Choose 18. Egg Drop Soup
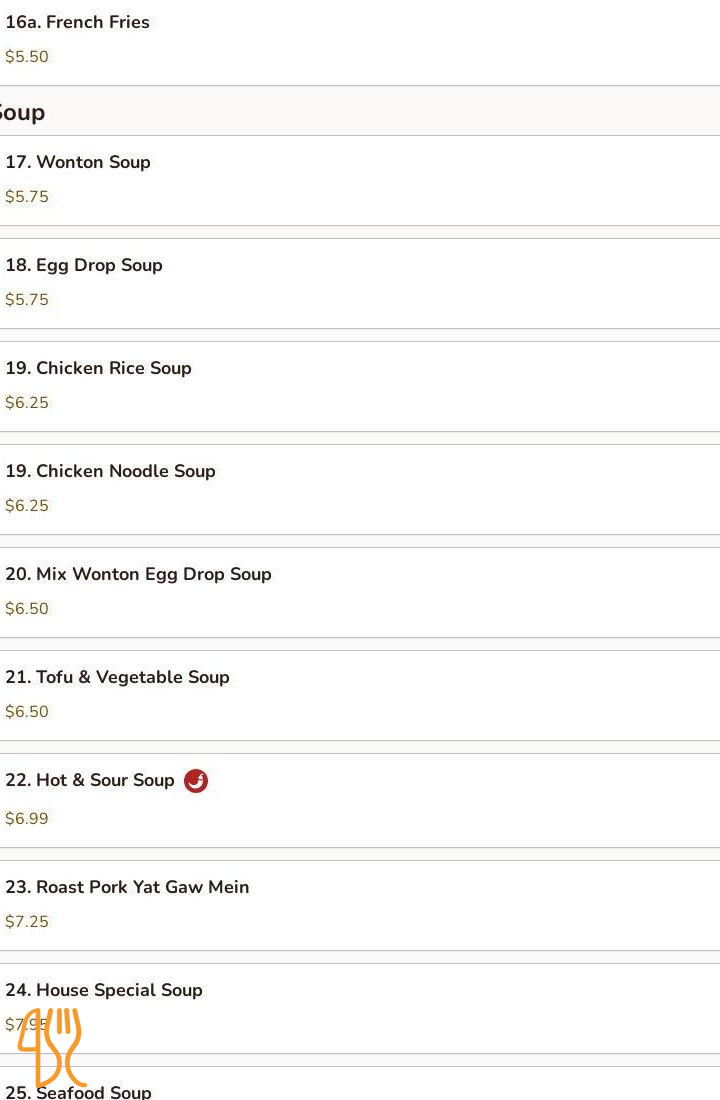This screenshot has height=1100, width=720. (84, 265)
